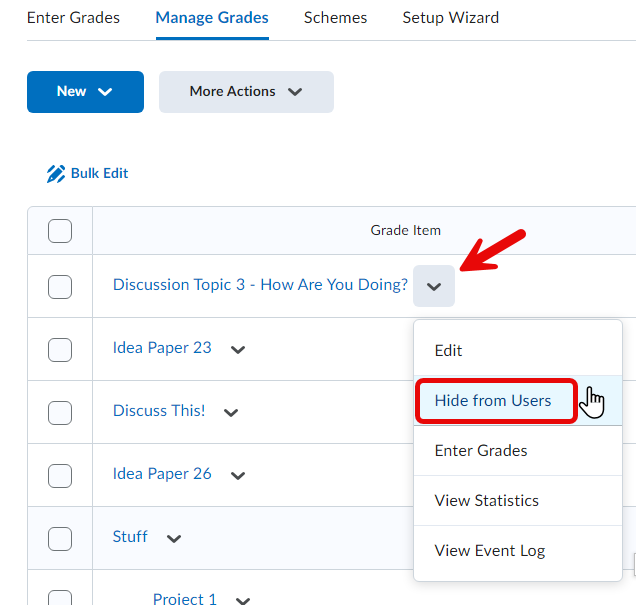Select Edit from the context menu
This screenshot has width=636, height=605.
(x=449, y=351)
